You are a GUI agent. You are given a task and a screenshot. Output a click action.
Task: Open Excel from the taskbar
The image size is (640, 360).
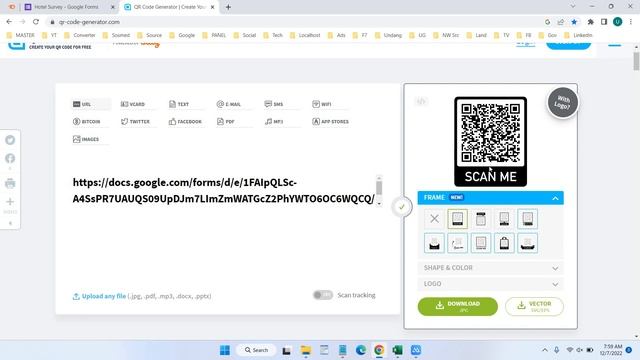tap(398, 350)
